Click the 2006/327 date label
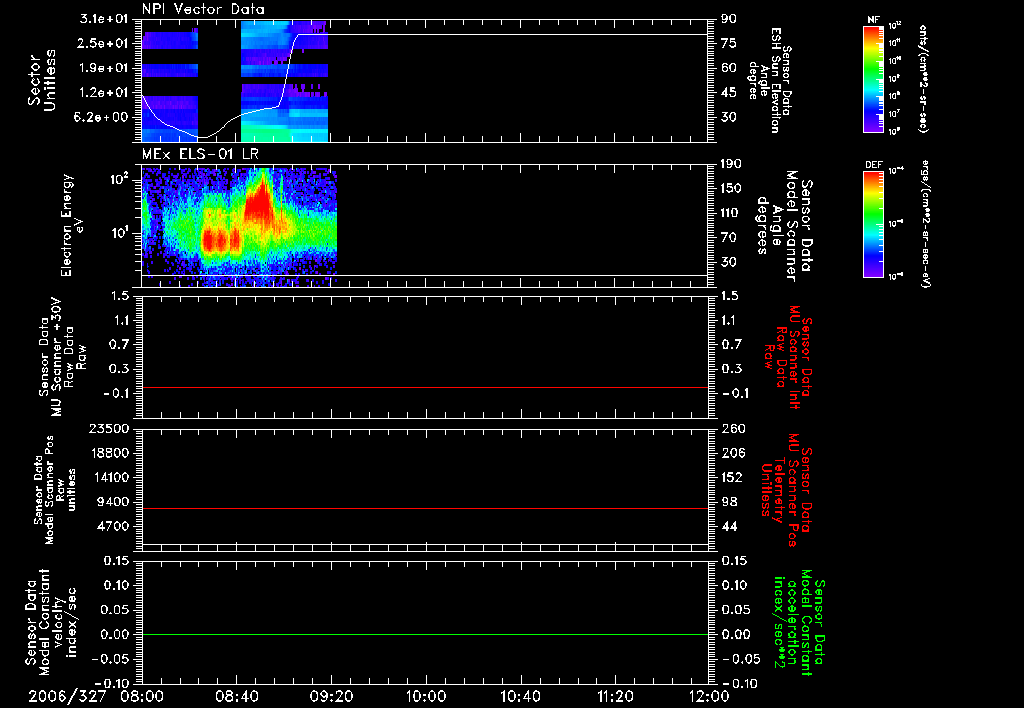 pos(67,696)
